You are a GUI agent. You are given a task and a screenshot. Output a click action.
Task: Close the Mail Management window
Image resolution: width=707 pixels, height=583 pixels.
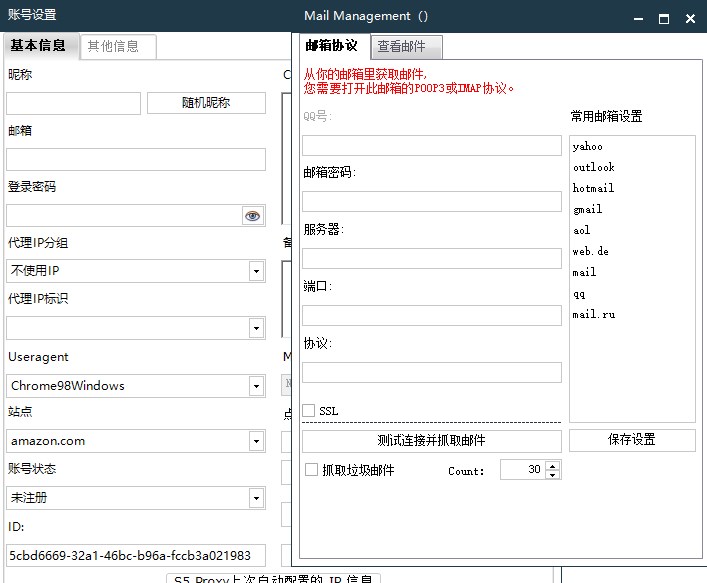[x=690, y=18]
